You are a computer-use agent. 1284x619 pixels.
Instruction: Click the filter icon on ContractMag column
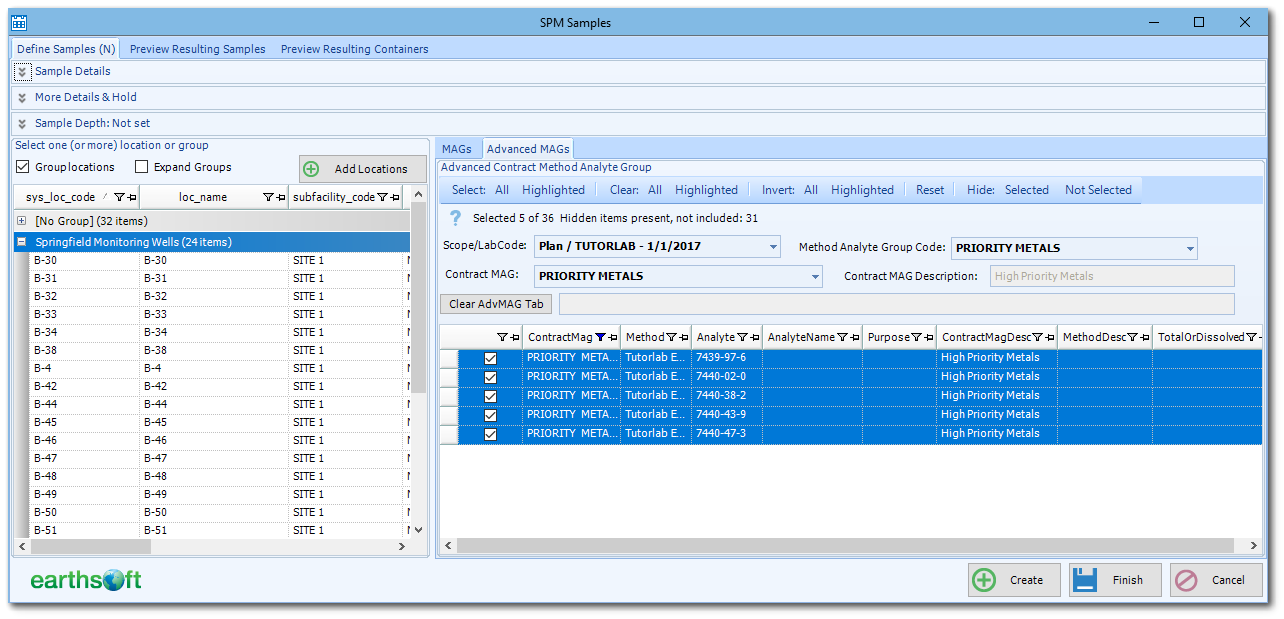click(599, 337)
